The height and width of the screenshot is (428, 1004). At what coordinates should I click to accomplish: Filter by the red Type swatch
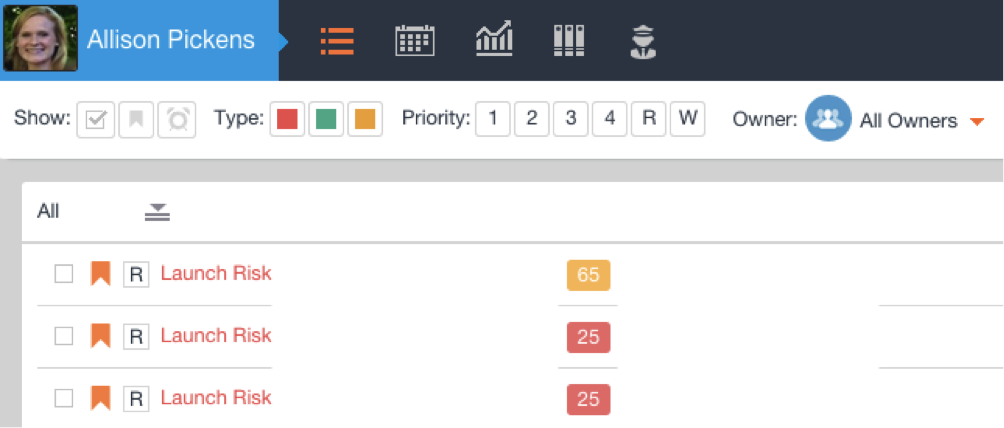point(287,120)
